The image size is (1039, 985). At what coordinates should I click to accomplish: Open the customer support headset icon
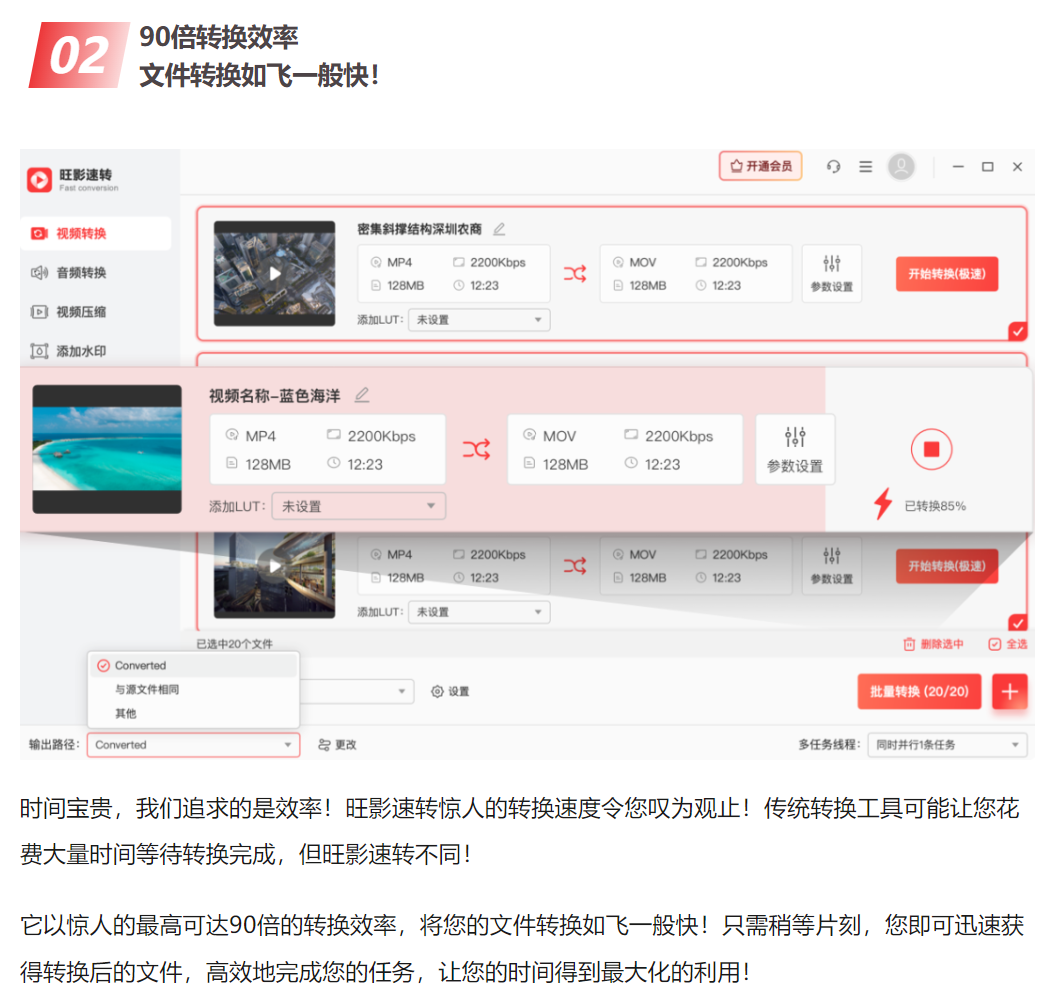pyautogui.click(x=833, y=166)
